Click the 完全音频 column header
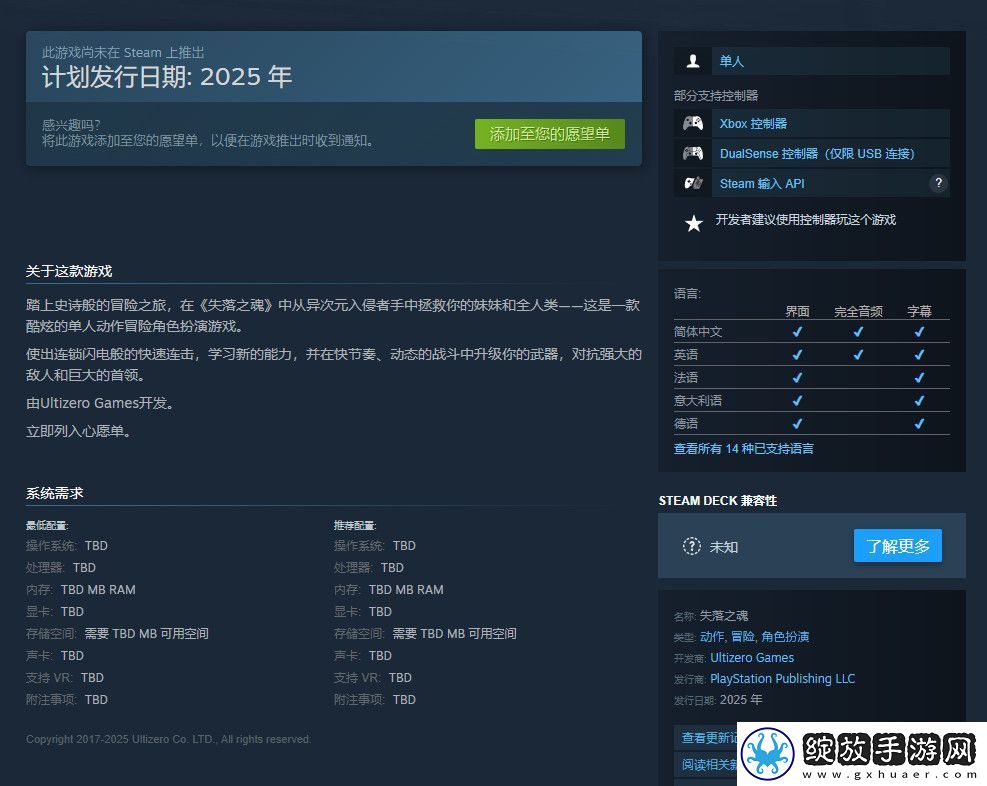The height and width of the screenshot is (786, 987). (858, 311)
